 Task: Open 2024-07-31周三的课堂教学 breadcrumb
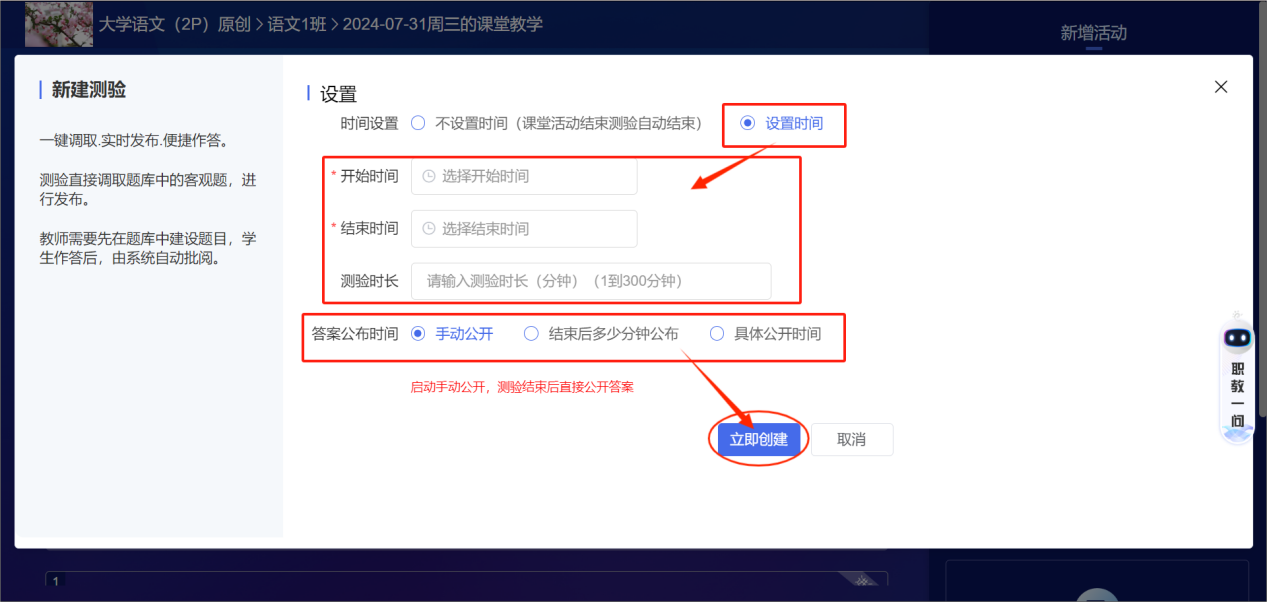(442, 24)
